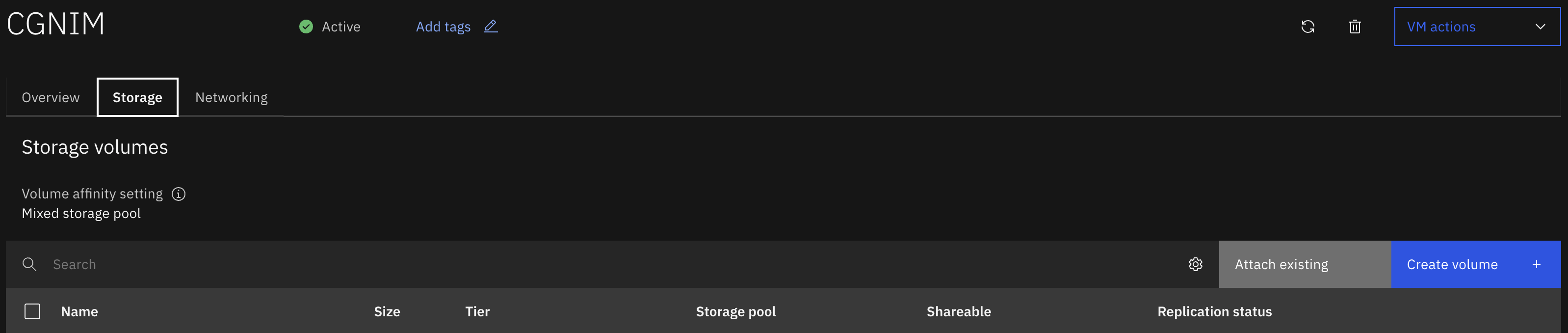This screenshot has height=333, width=1568.
Task: Switch to the Overview tab
Action: click(x=51, y=98)
